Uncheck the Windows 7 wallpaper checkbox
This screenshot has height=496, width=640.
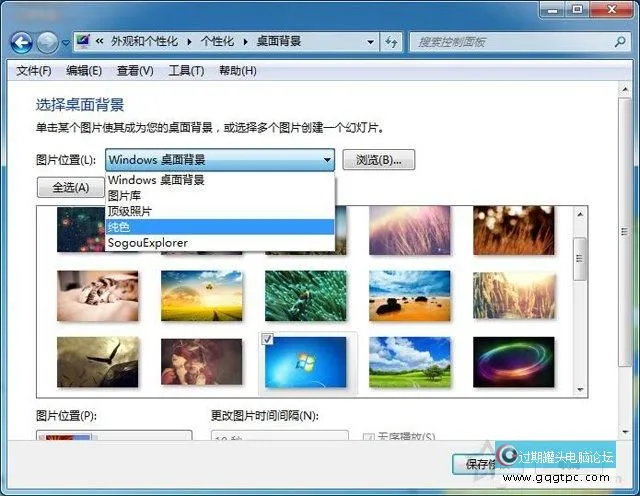coord(267,339)
